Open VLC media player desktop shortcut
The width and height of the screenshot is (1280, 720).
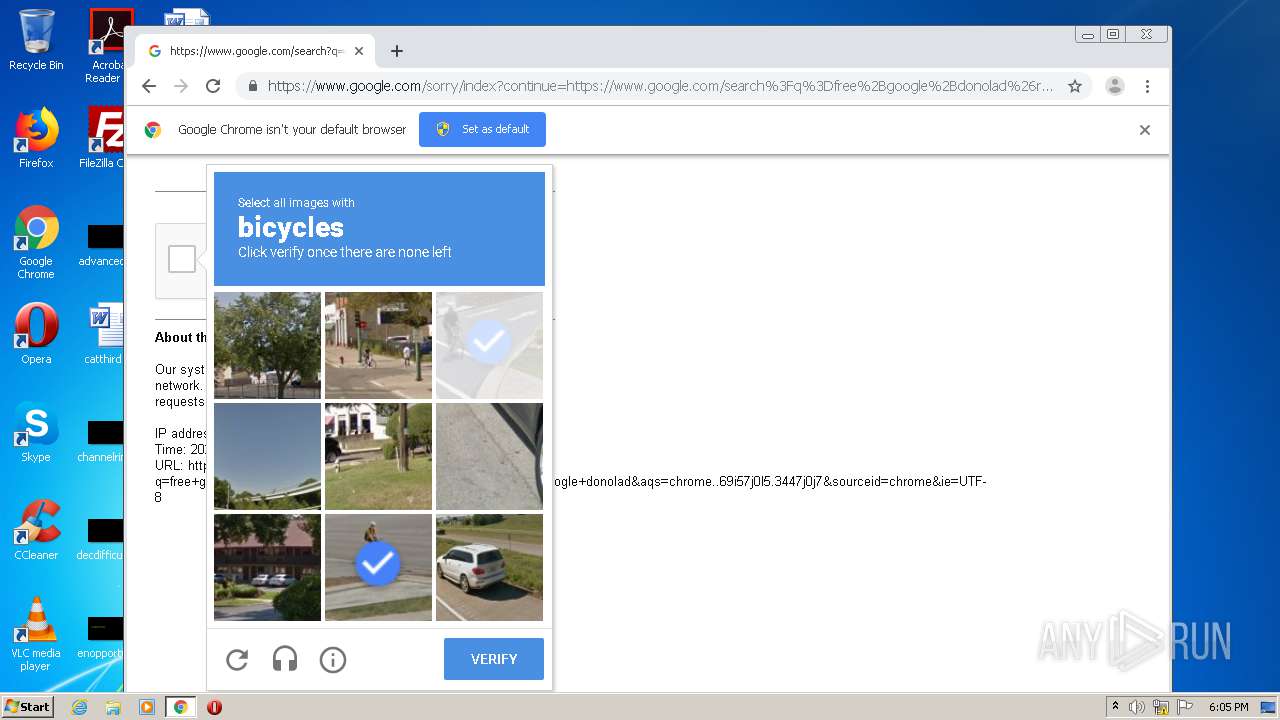click(x=36, y=634)
